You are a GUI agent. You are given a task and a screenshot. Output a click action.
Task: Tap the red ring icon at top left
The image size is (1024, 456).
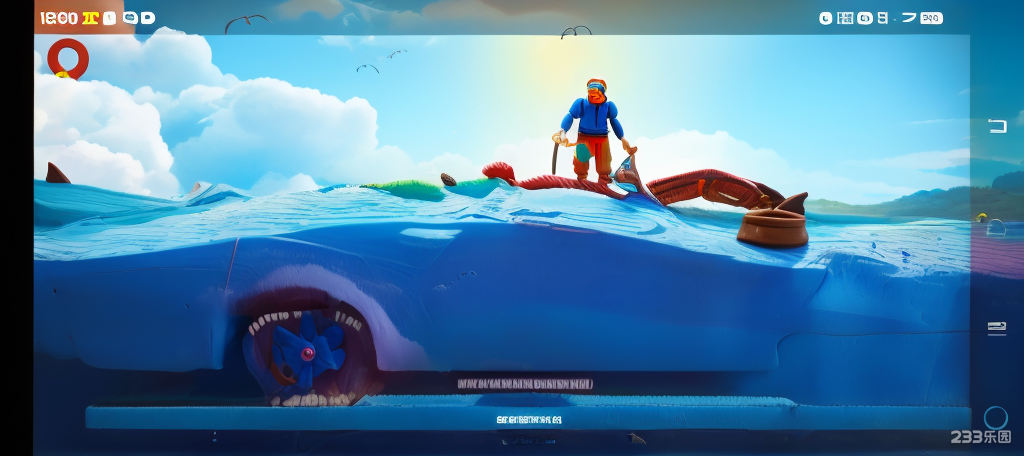(x=68, y=59)
